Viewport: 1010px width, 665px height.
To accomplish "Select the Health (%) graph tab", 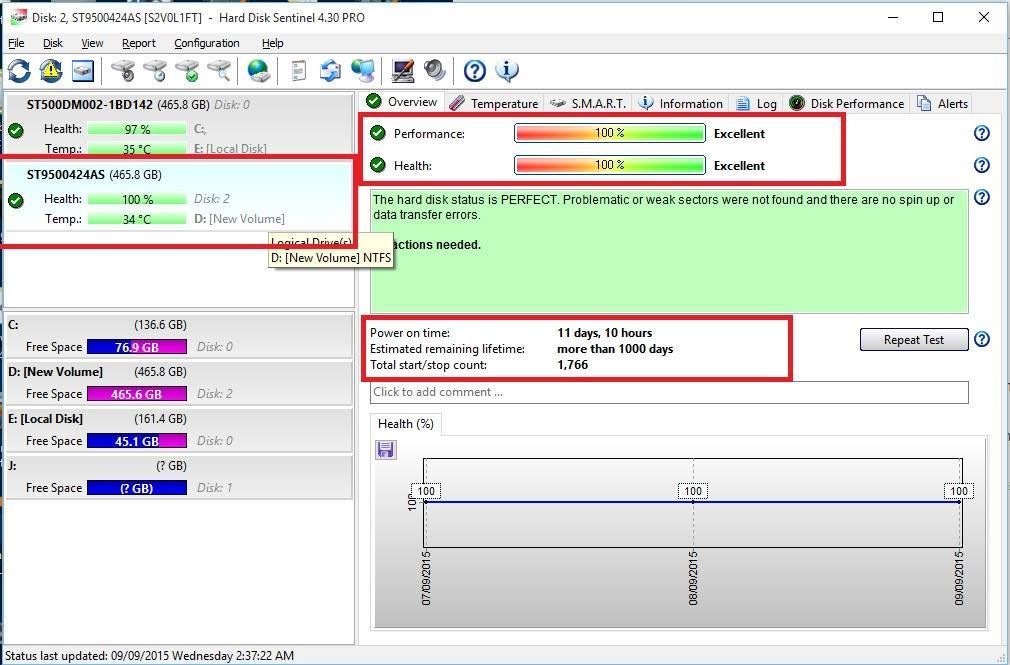I will click(x=405, y=424).
